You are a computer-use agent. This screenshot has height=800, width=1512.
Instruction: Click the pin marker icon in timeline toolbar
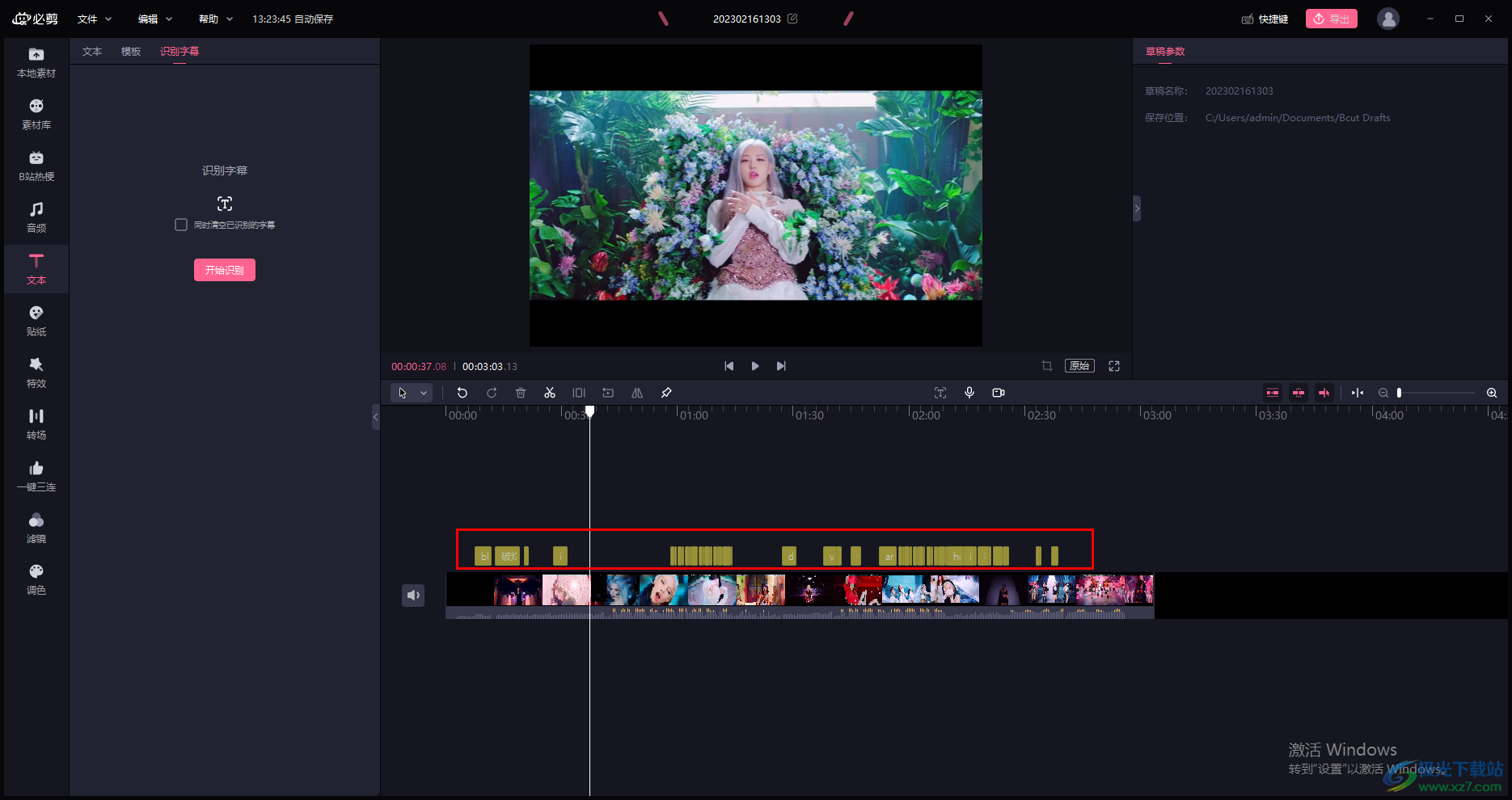666,393
